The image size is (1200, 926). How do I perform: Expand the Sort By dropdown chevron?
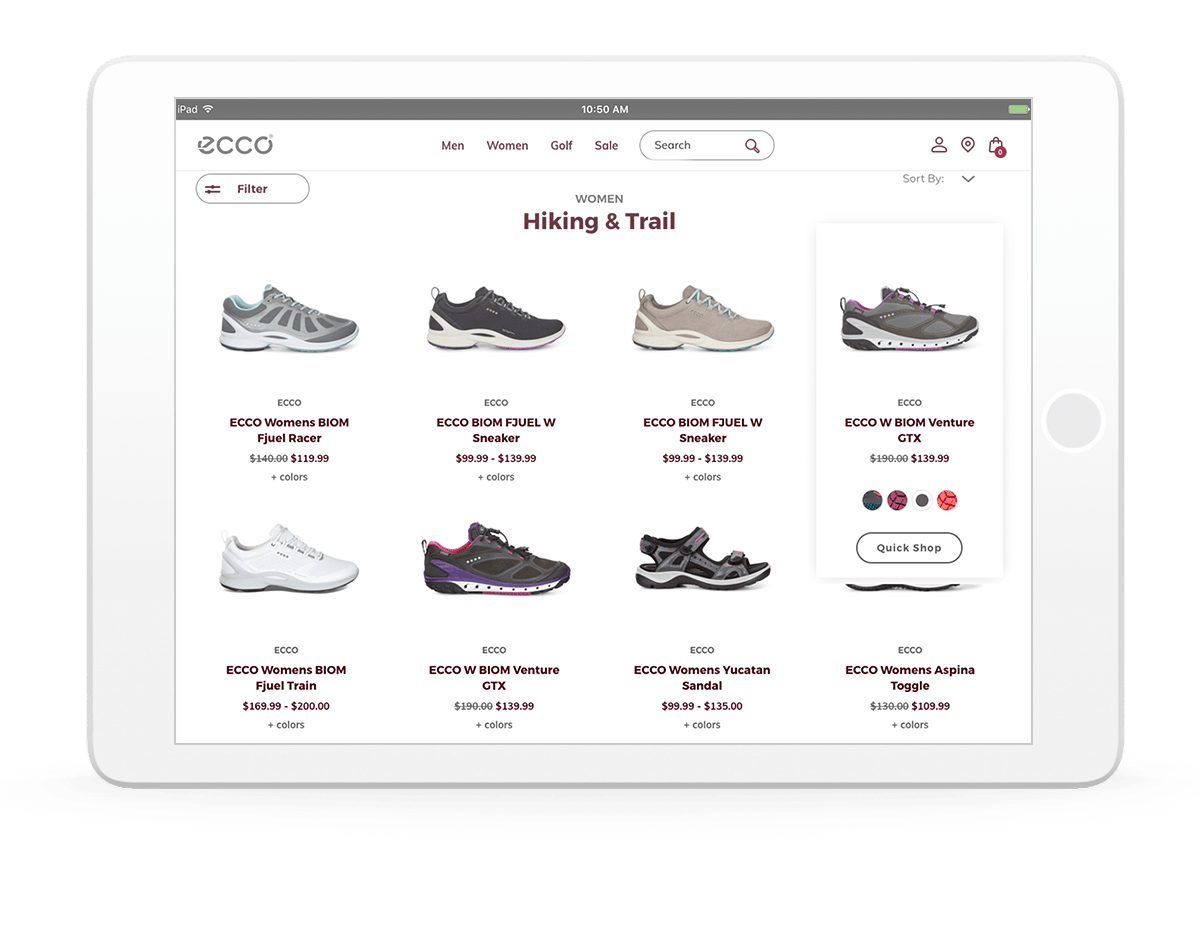[967, 179]
